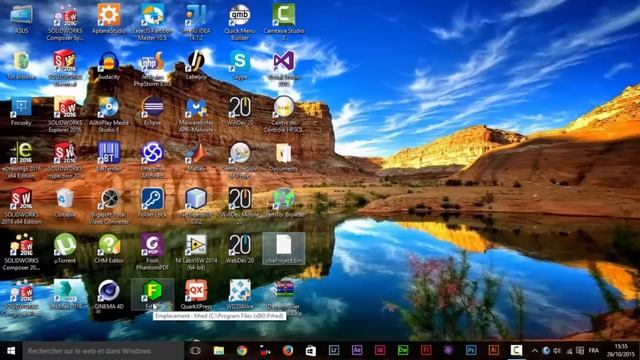The height and width of the screenshot is (360, 640).
Task: Select the µTorrent desktop icon
Action: [65, 248]
